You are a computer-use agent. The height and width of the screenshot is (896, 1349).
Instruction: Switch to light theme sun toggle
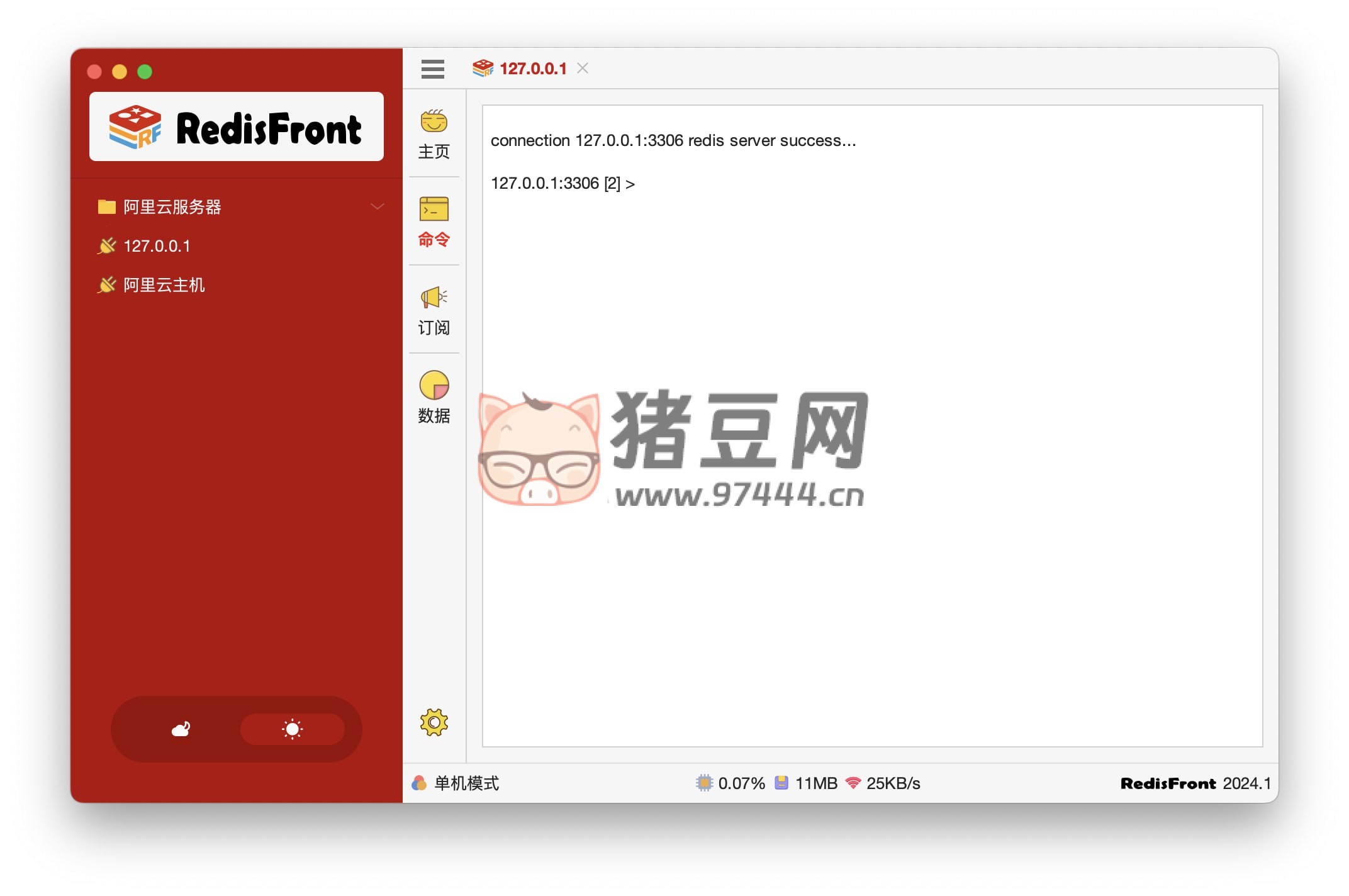coord(292,729)
